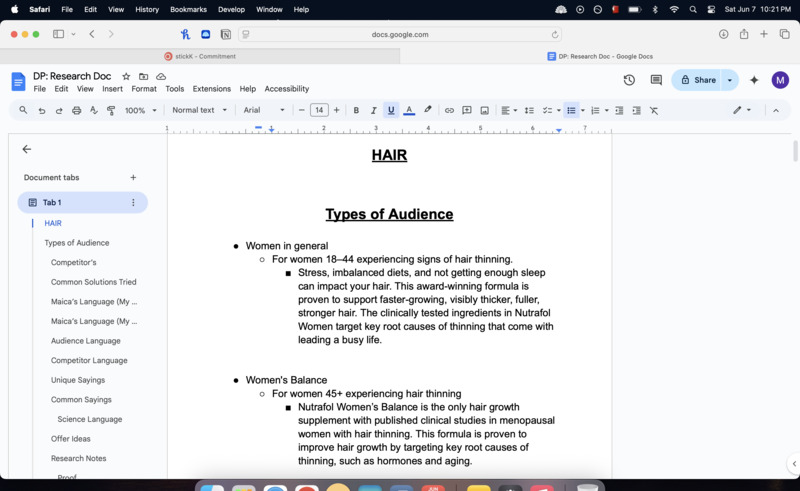The height and width of the screenshot is (491, 800).
Task: View the cloud save status
Action: pyautogui.click(x=161, y=77)
